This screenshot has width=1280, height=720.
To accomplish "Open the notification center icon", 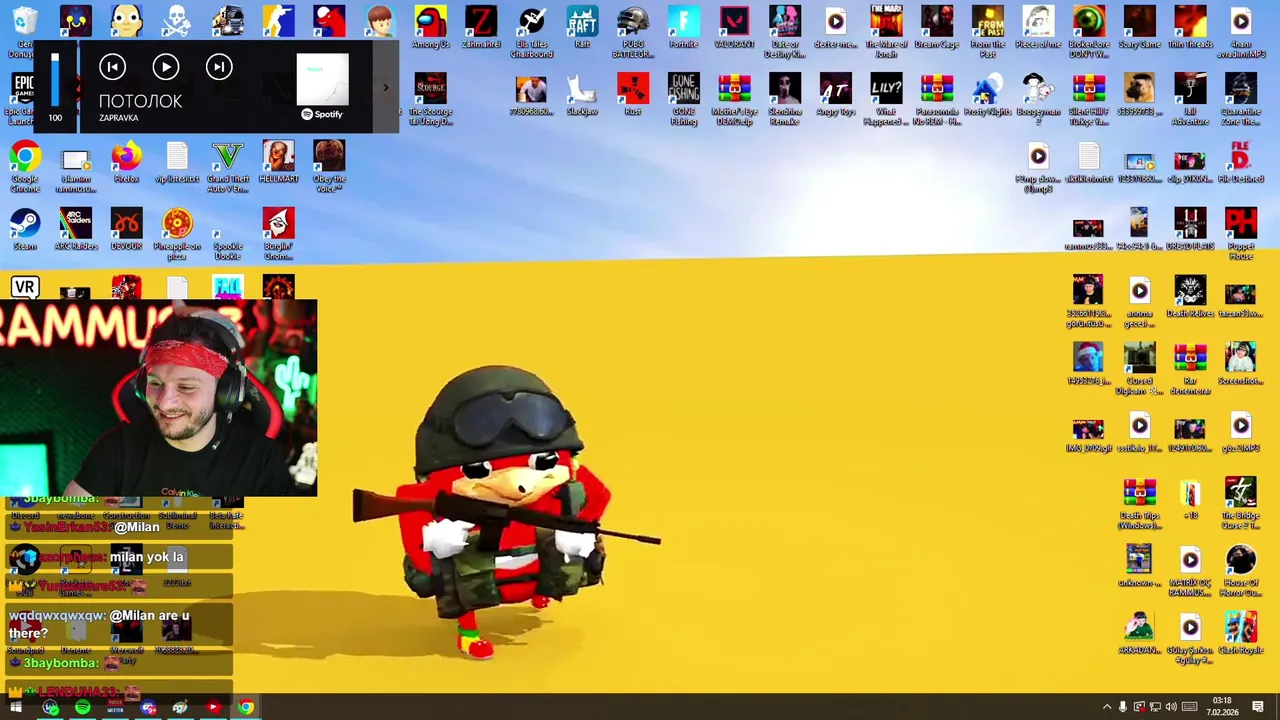I will (1258, 707).
